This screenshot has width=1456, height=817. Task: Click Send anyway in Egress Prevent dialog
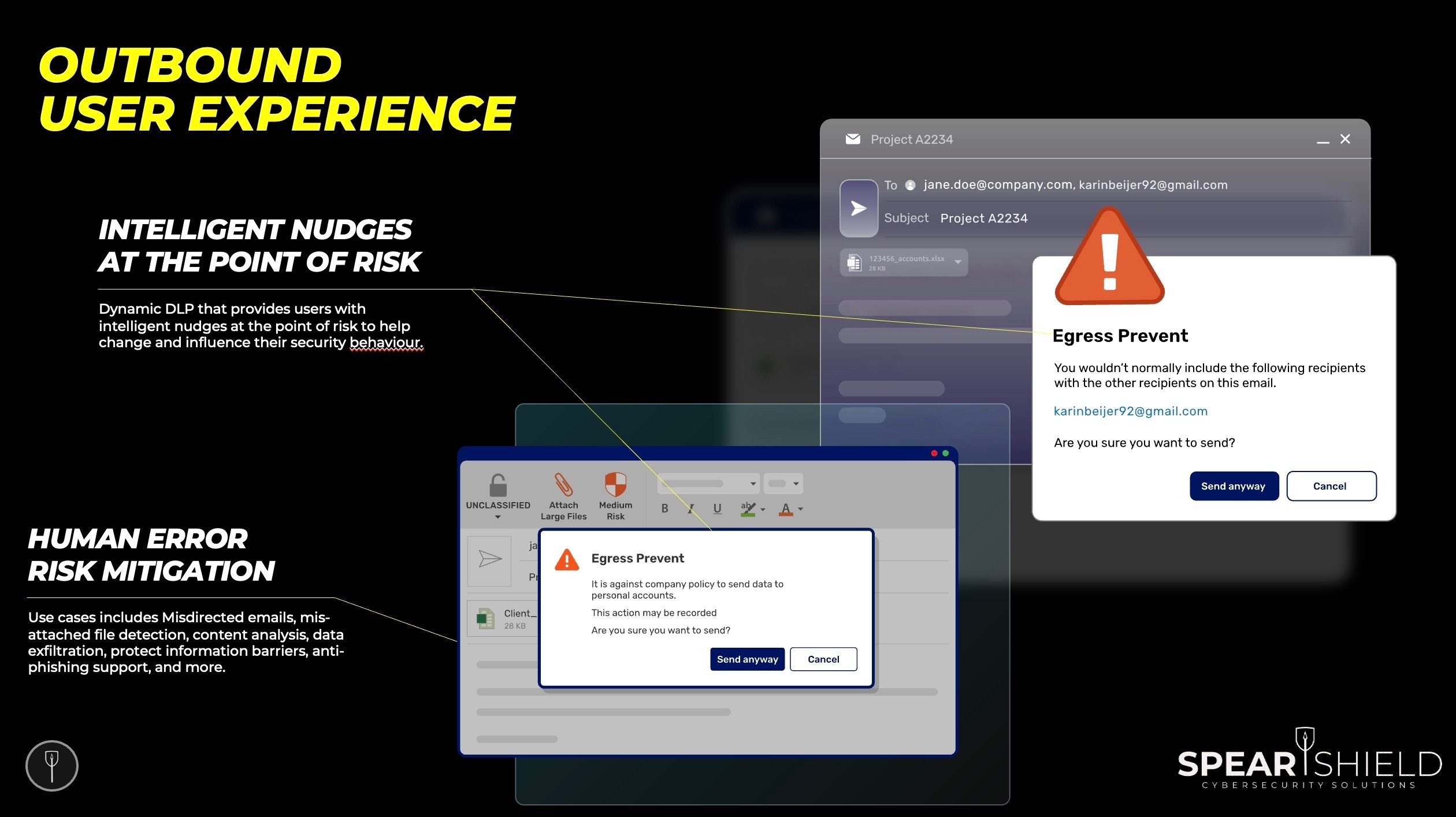(x=1232, y=485)
